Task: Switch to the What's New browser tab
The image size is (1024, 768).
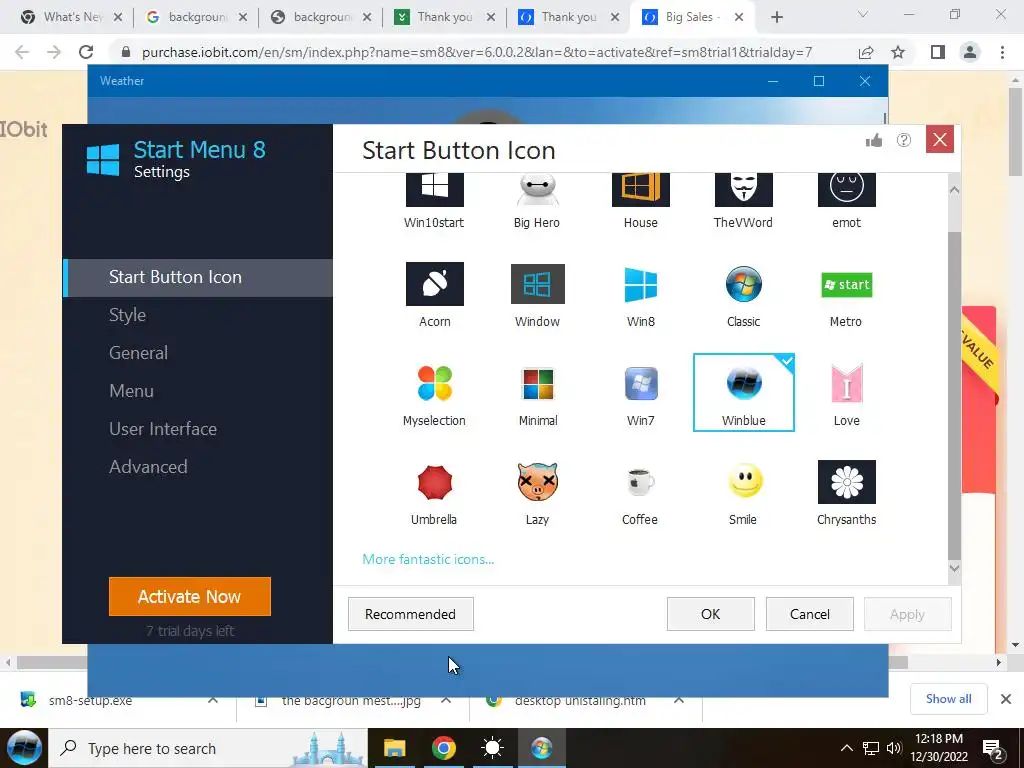Action: click(71, 17)
